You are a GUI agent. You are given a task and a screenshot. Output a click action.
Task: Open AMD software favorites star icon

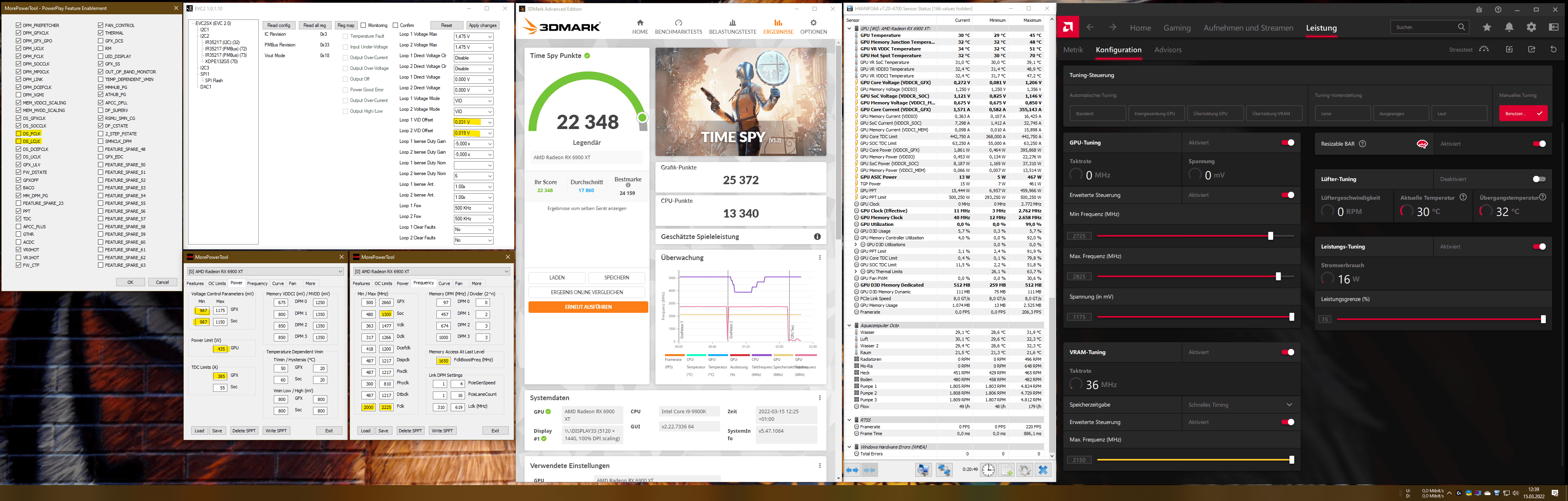pyautogui.click(x=1487, y=27)
